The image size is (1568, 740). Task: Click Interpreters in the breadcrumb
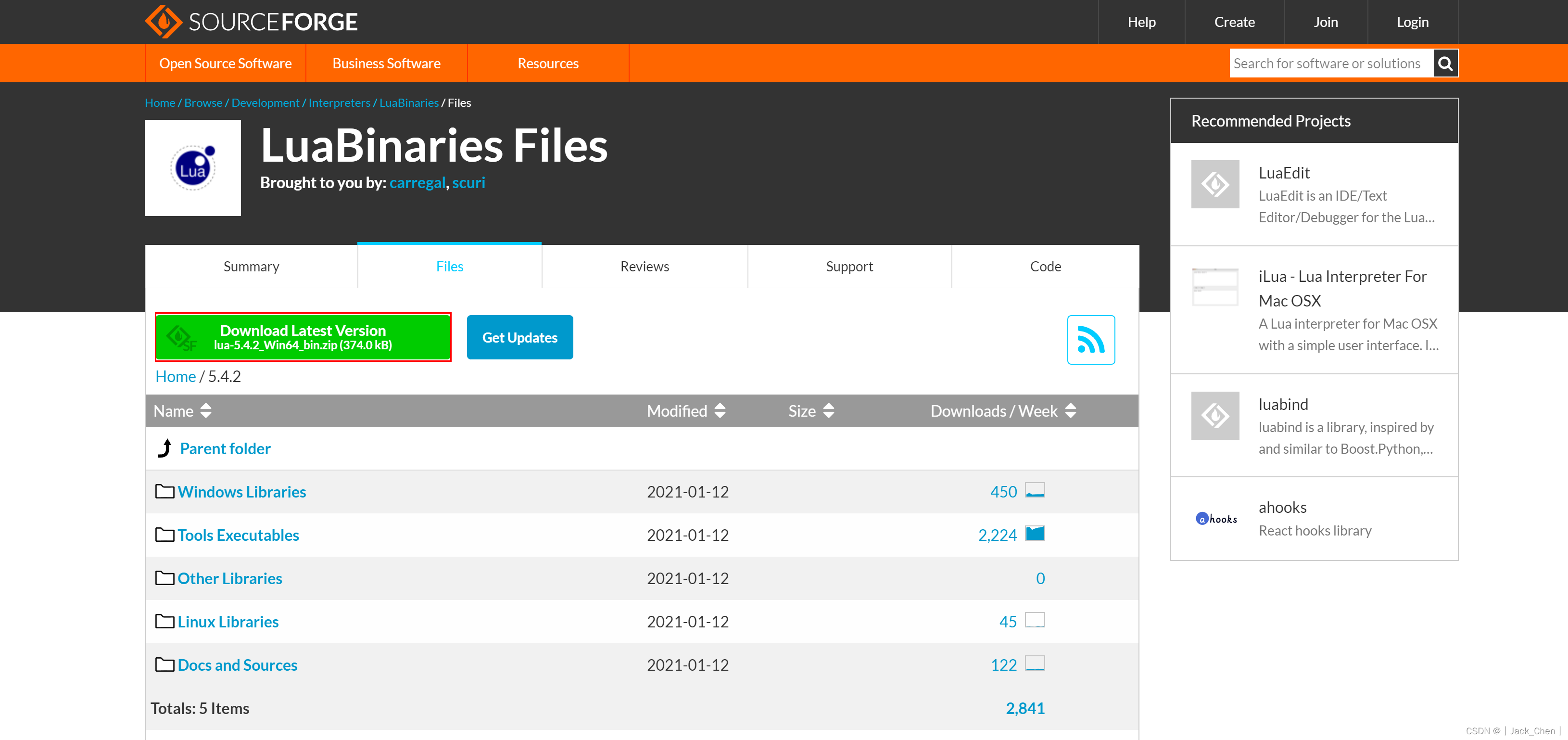(339, 102)
